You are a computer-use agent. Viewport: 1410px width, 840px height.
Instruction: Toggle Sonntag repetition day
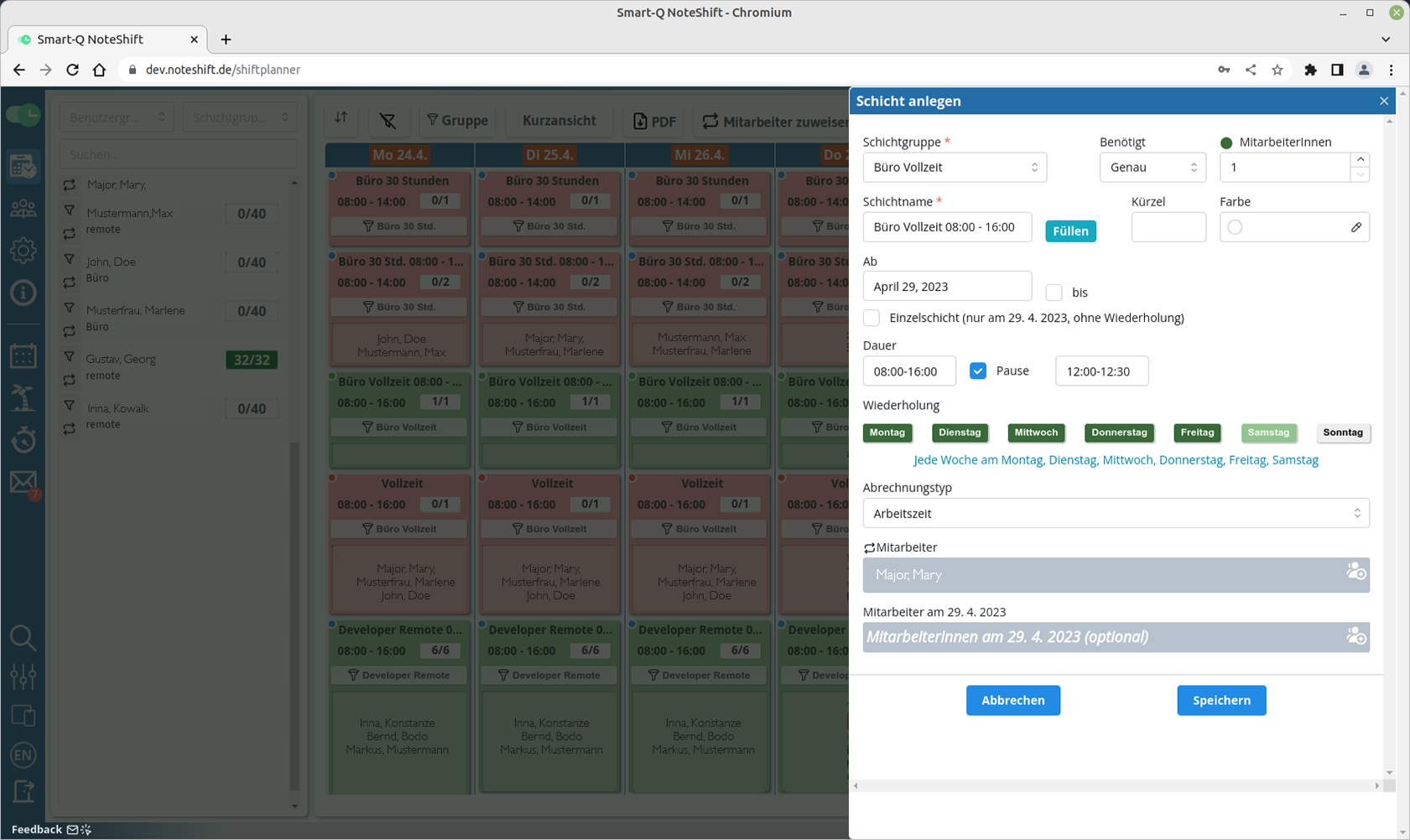point(1343,433)
